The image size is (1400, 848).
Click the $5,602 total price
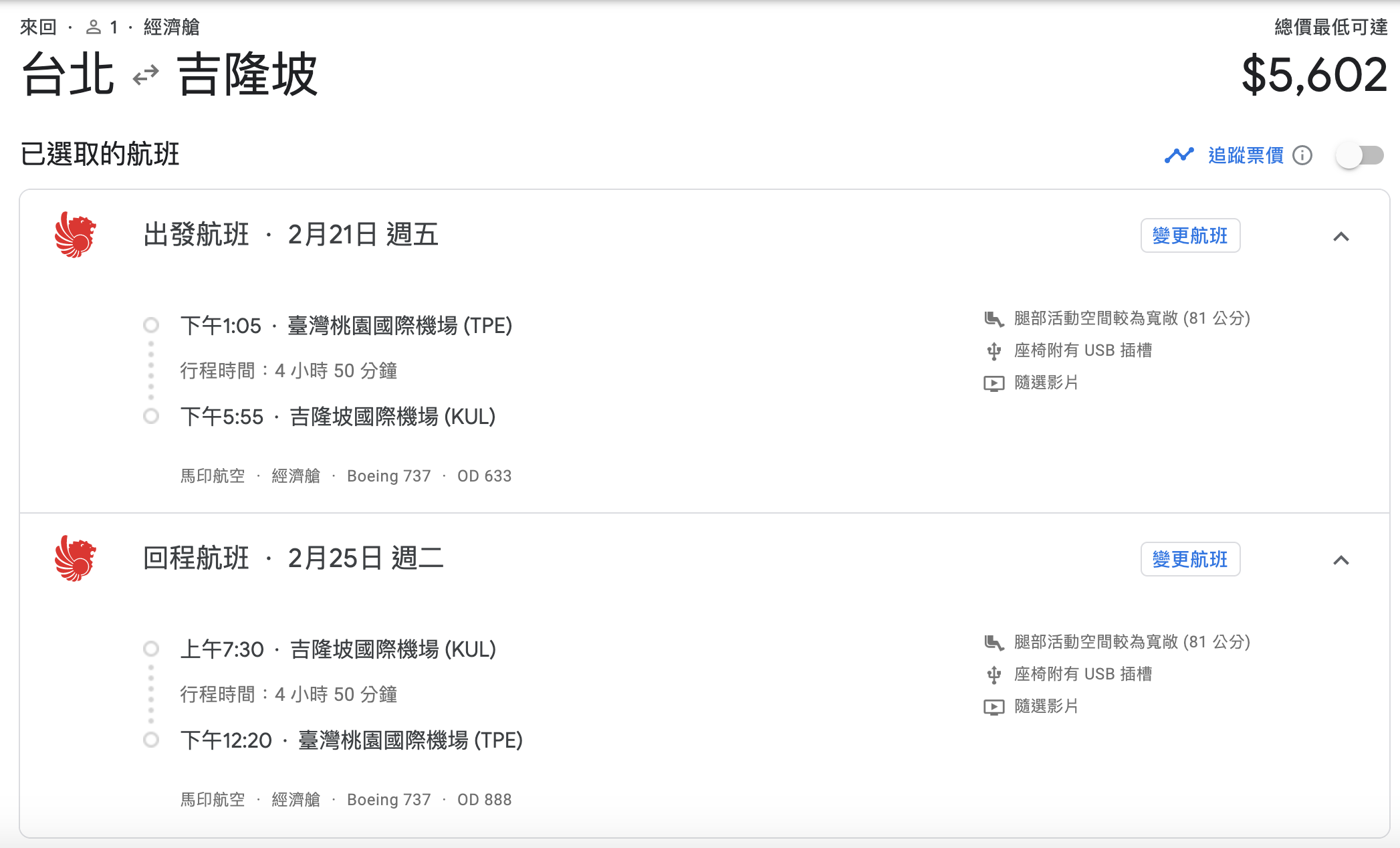(x=1314, y=74)
